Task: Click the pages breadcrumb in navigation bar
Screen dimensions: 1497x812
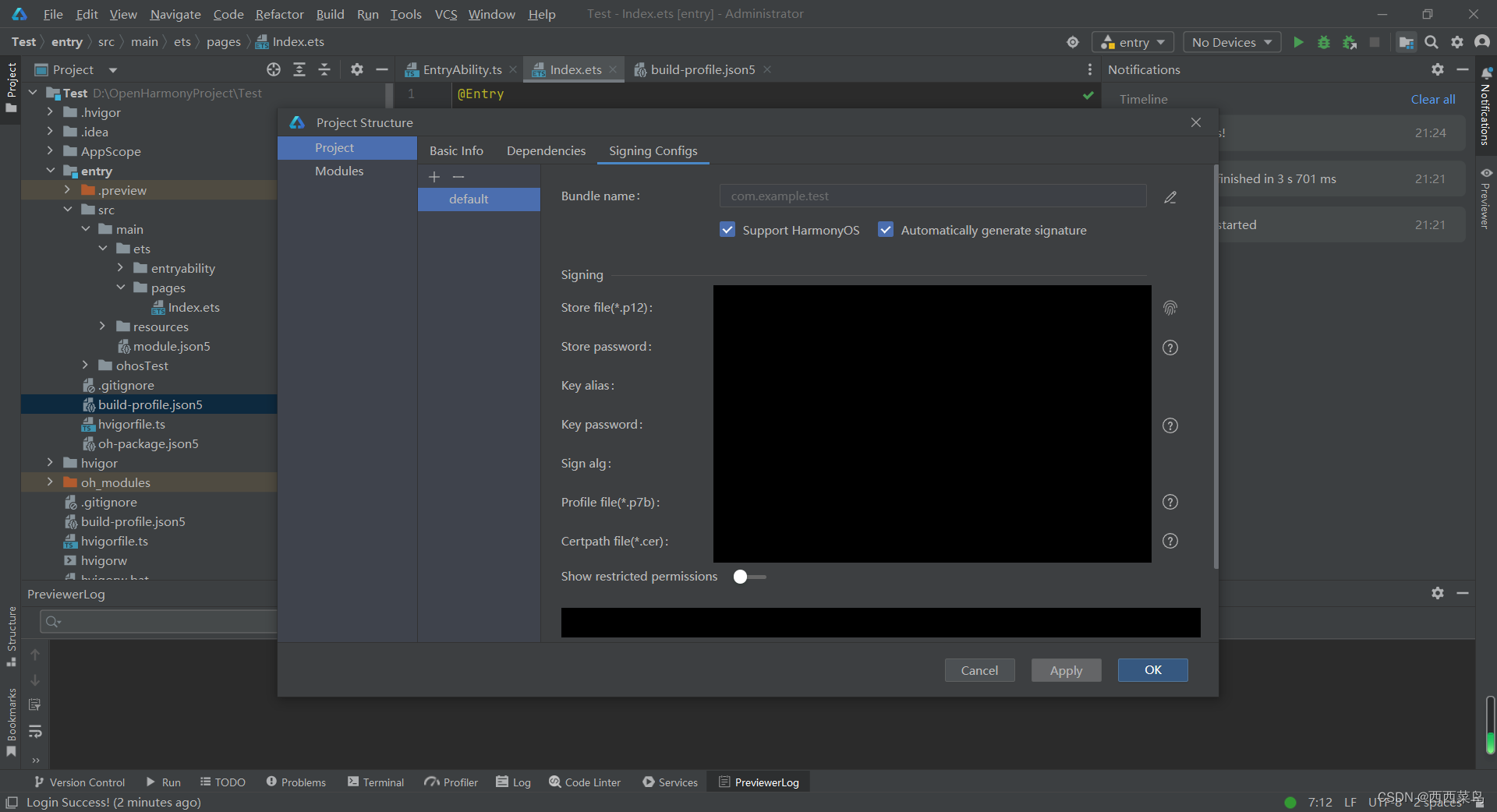Action: click(223, 42)
